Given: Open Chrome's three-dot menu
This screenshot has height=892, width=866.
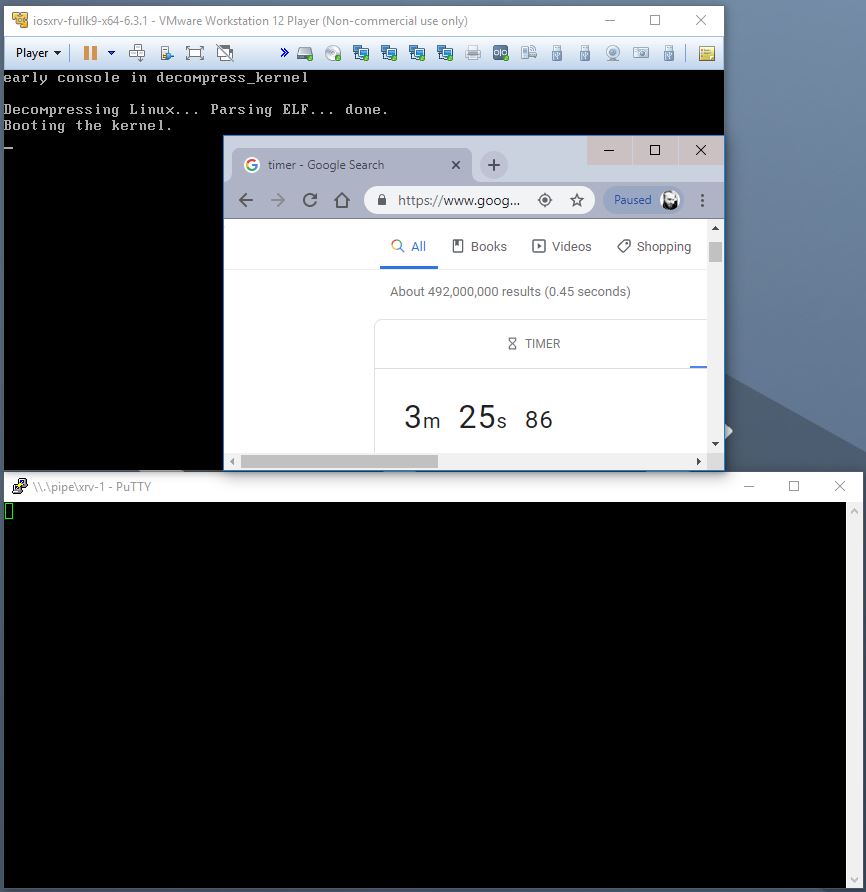Looking at the screenshot, I should [x=703, y=200].
